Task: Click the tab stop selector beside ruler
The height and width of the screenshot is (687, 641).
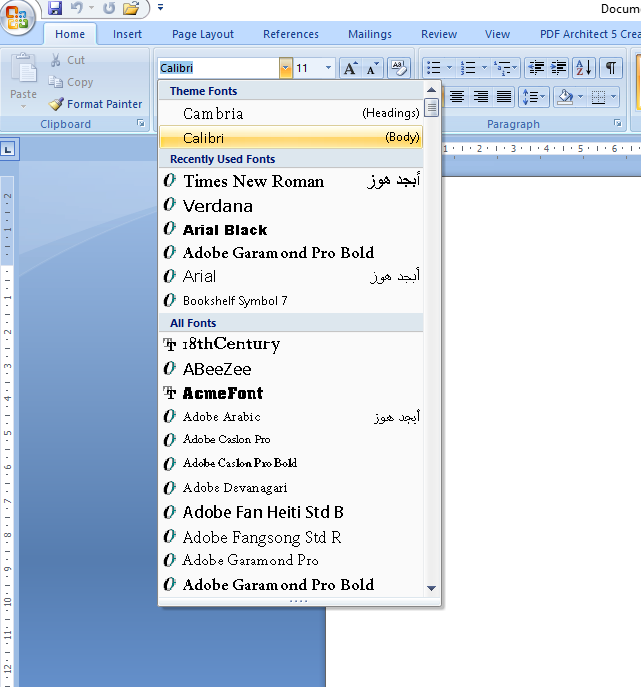Action: [8, 149]
